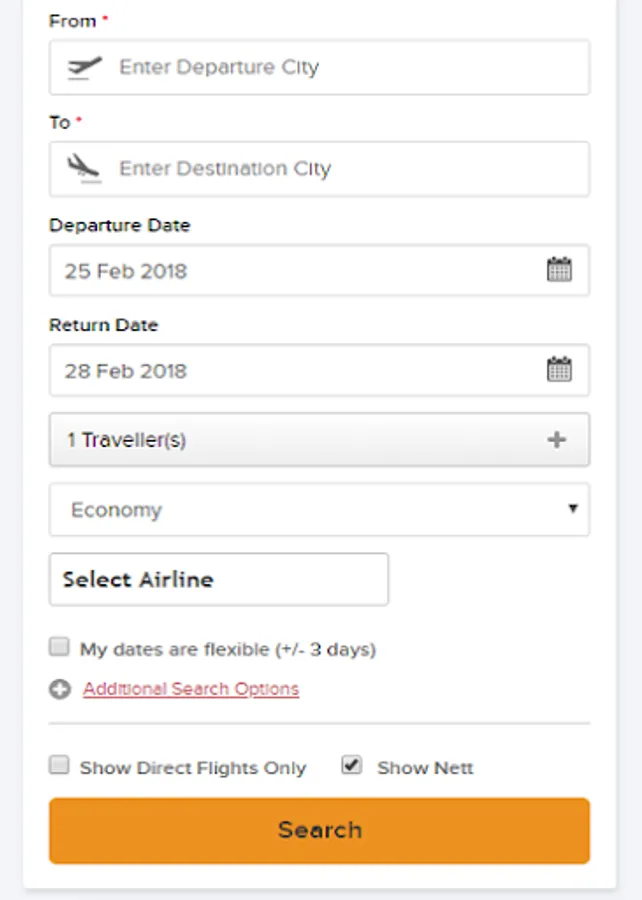
Task: Open the Additional Search Options link
Action: [x=191, y=689]
